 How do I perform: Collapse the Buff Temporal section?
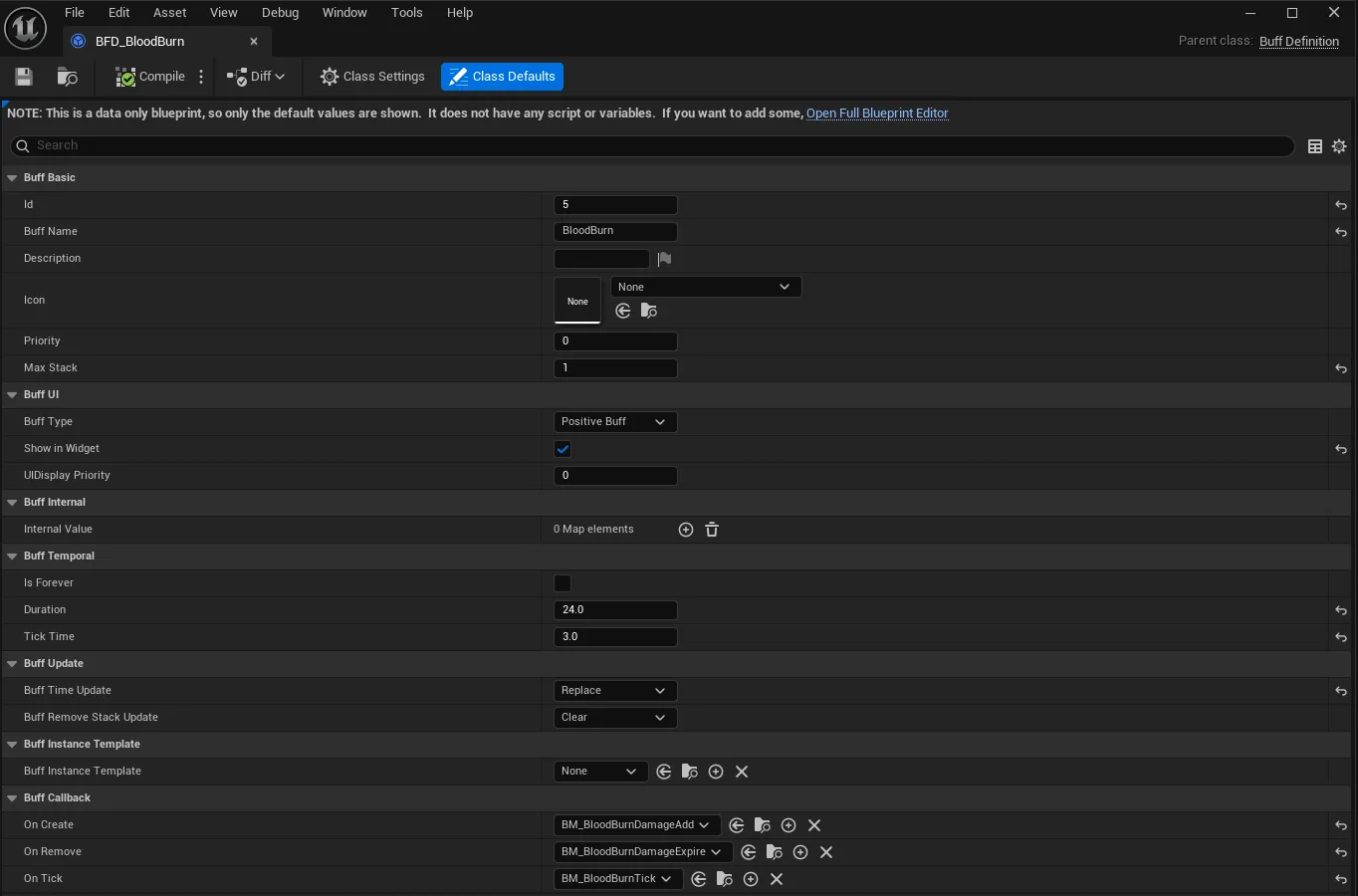point(13,557)
